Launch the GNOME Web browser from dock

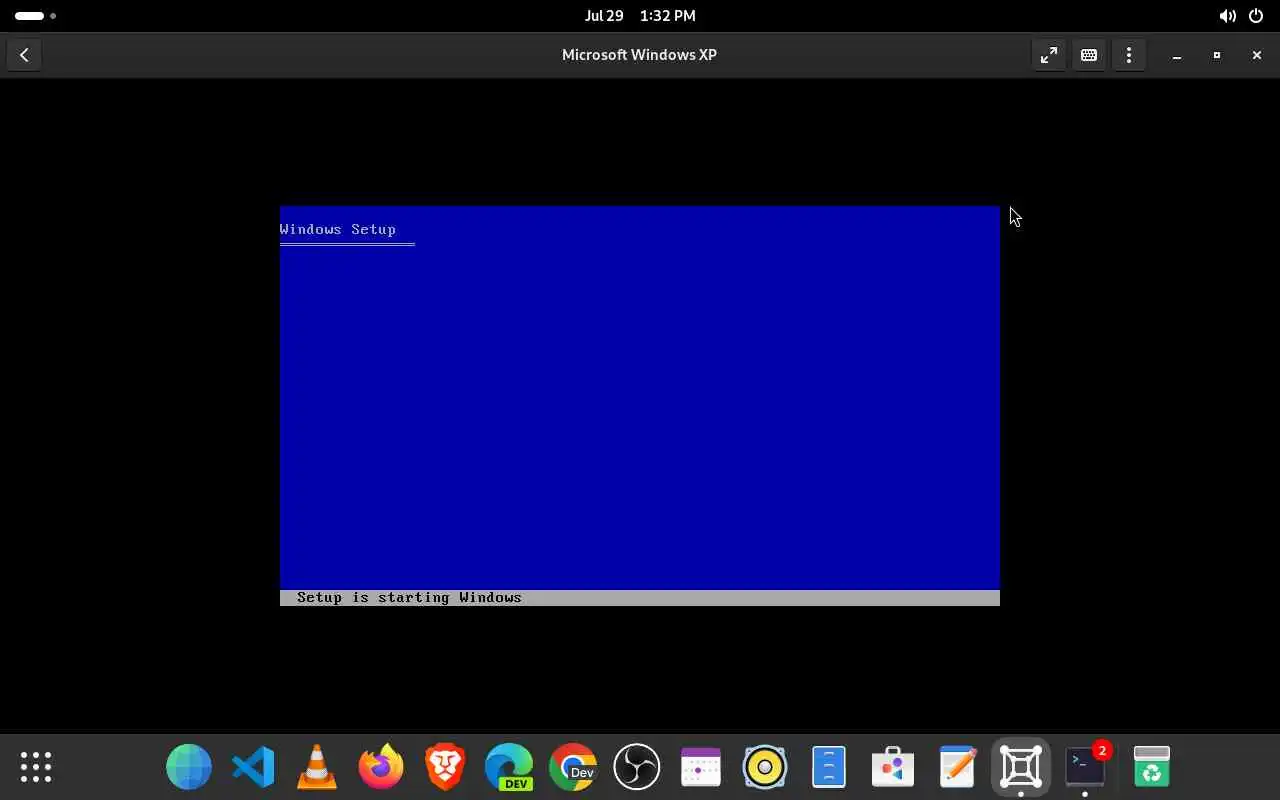pos(189,767)
